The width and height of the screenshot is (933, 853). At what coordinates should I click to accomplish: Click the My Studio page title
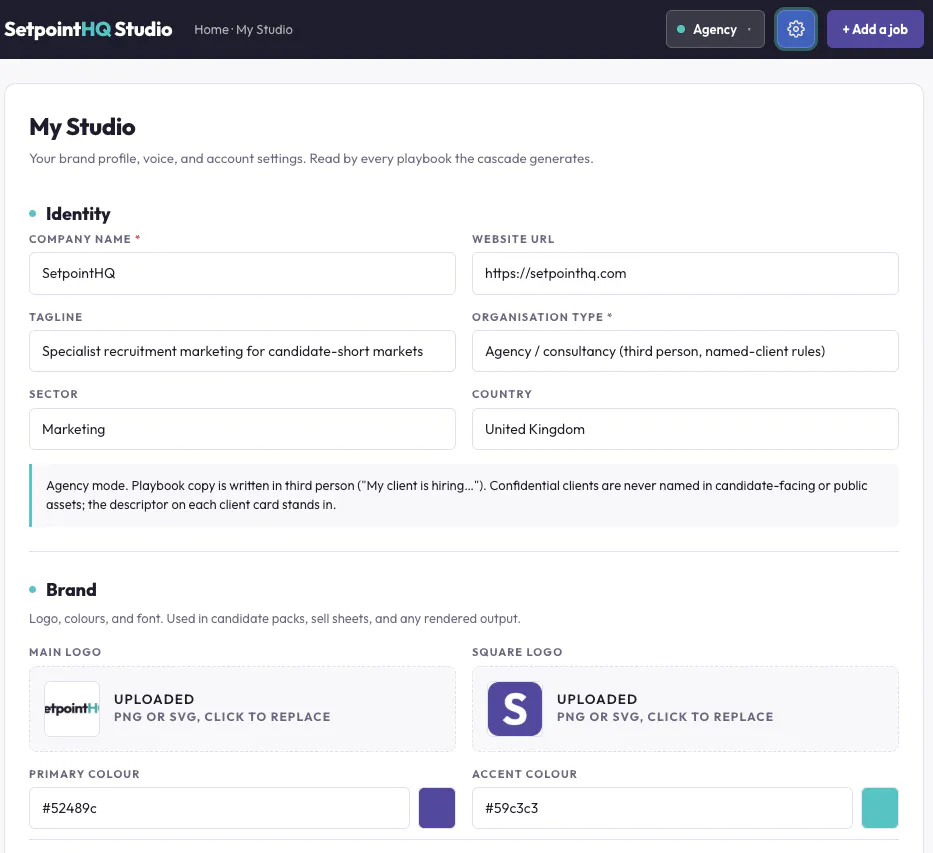(x=82, y=127)
